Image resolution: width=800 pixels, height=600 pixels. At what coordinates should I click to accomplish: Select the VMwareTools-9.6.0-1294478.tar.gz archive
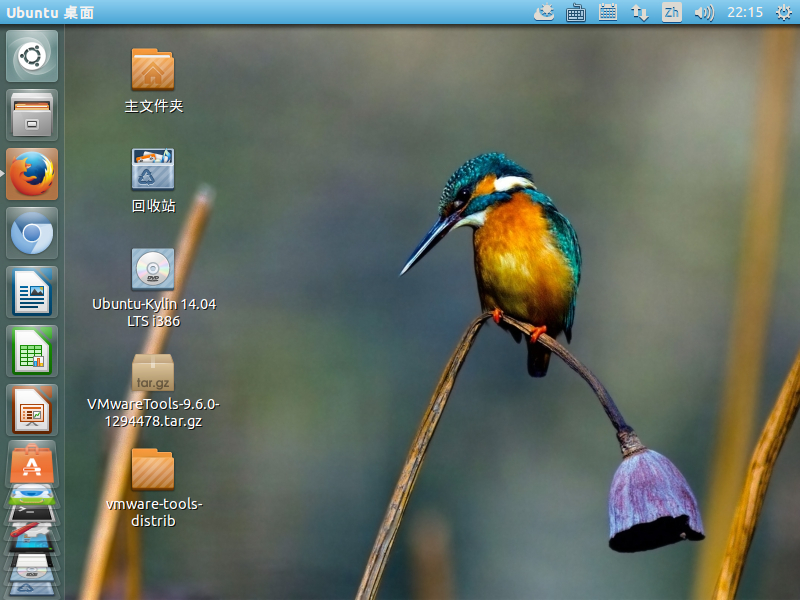pyautogui.click(x=153, y=391)
